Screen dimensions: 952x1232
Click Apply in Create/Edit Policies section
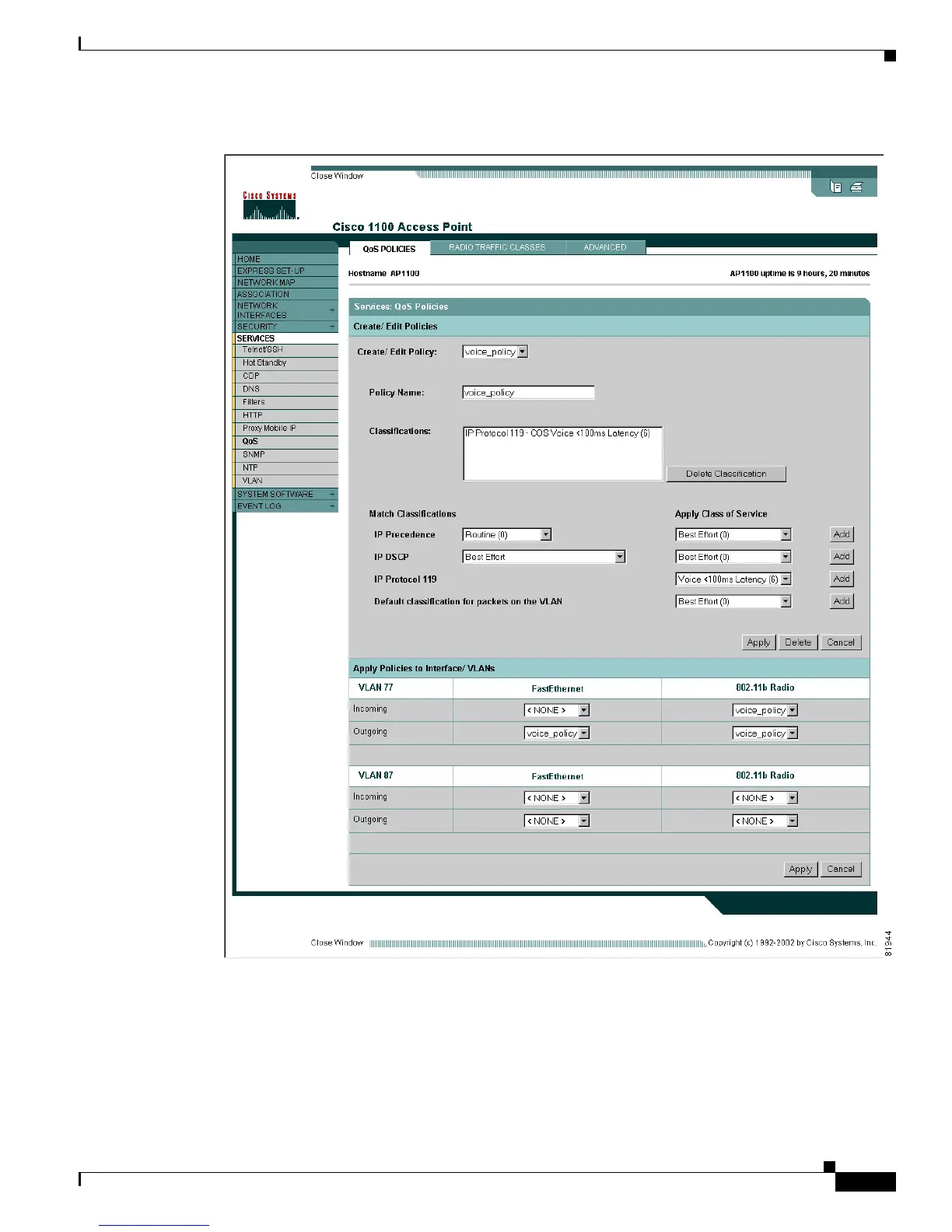pos(758,642)
